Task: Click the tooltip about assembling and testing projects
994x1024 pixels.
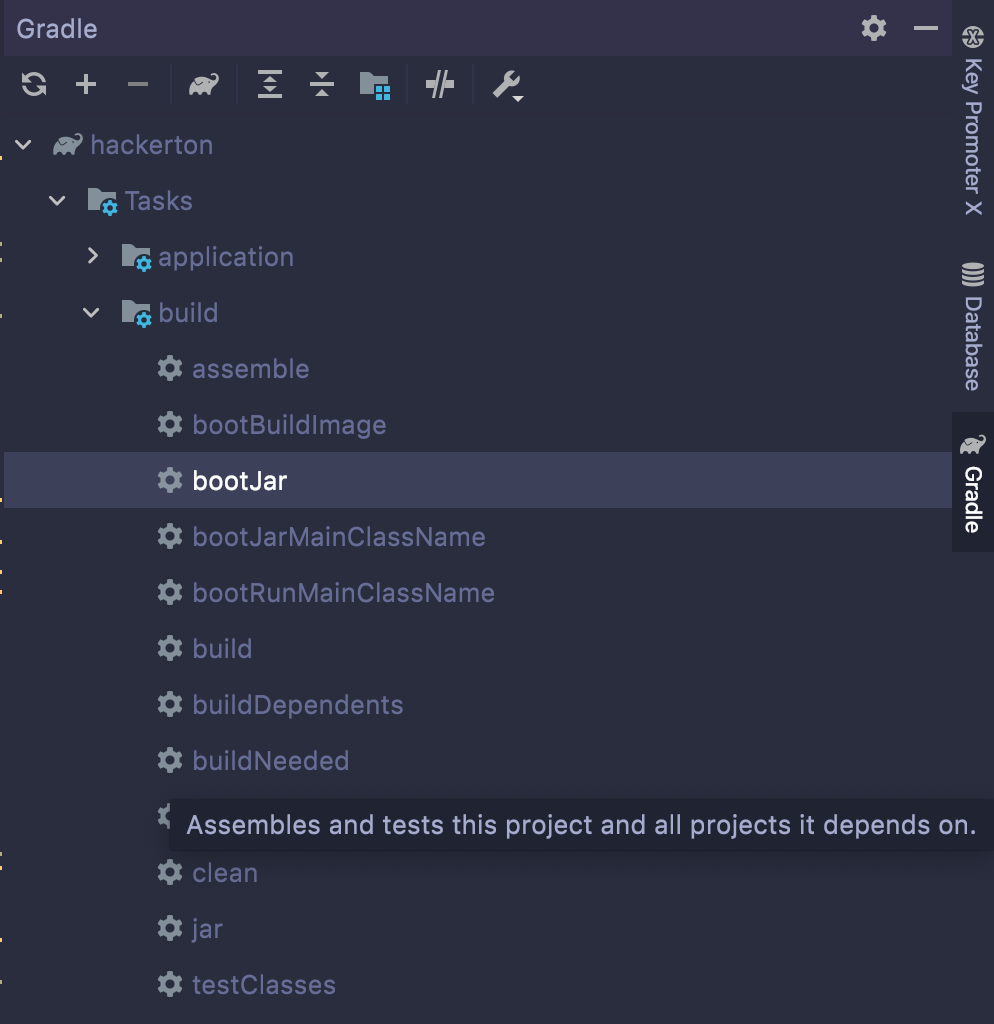Action: (x=581, y=825)
